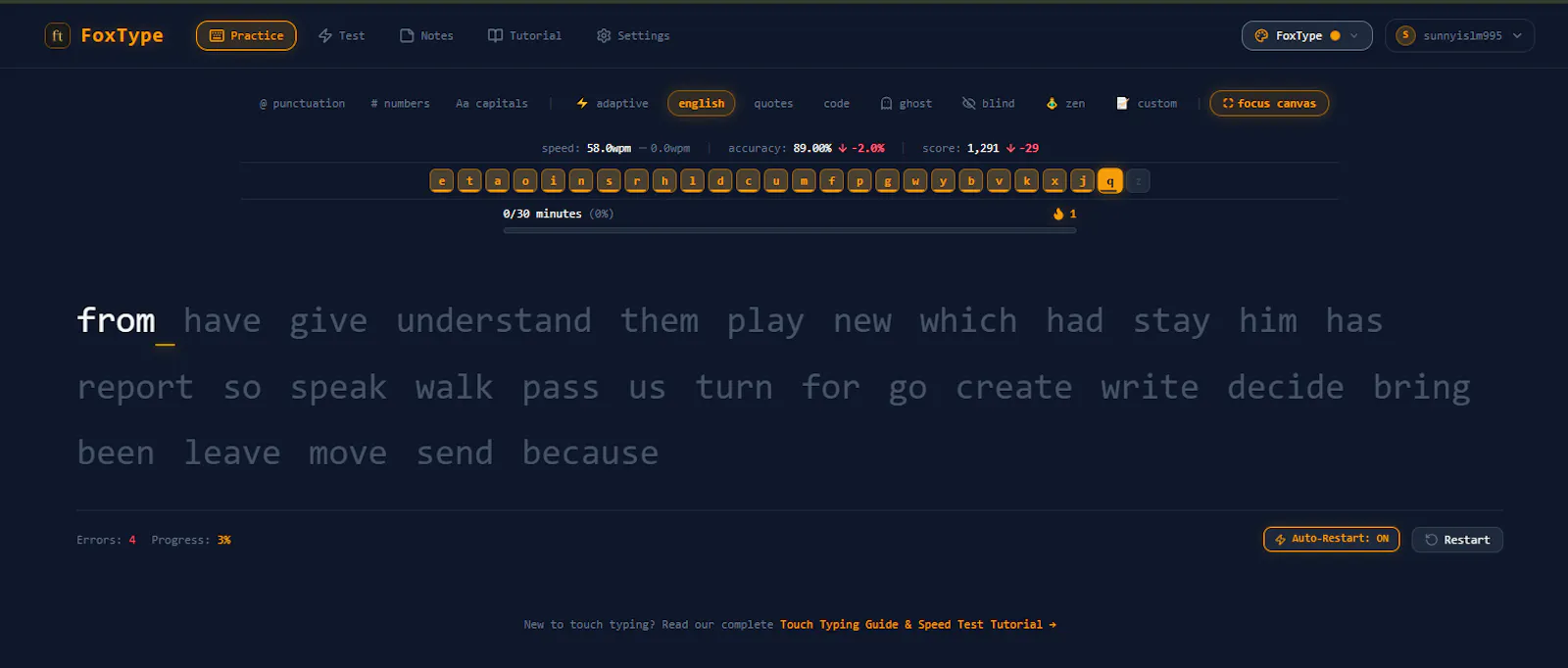Toggle the Auto-Restart: ON button
The width and height of the screenshot is (1568, 668).
pos(1332,539)
